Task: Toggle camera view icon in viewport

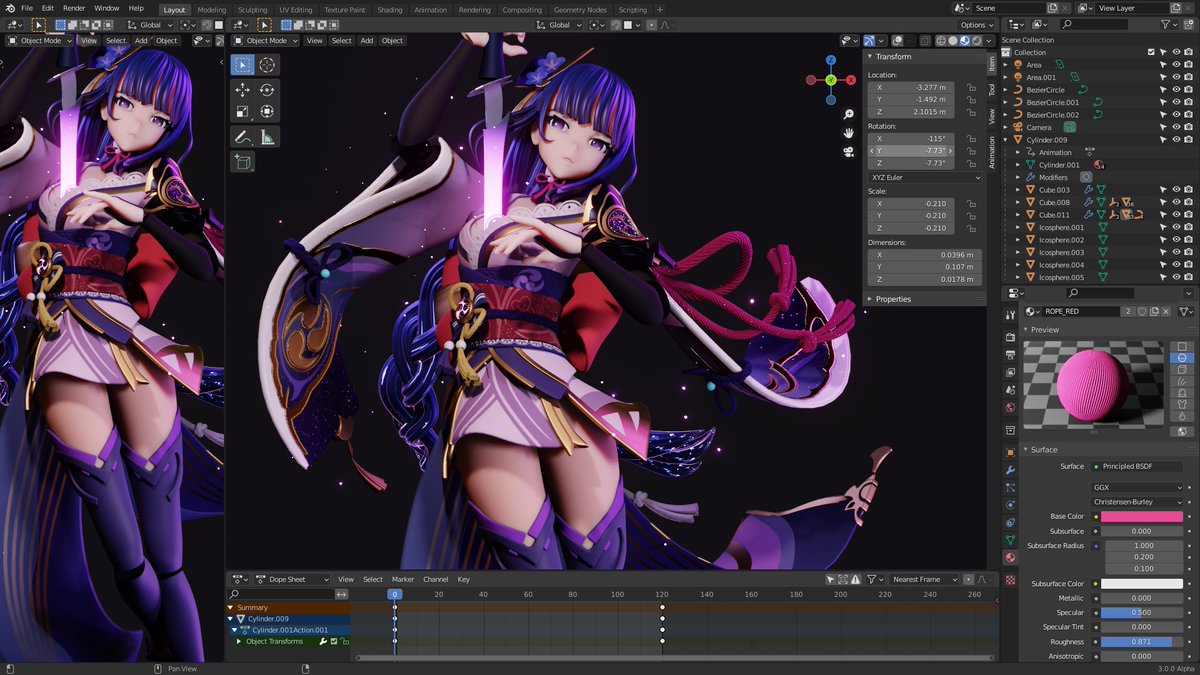Action: [848, 152]
